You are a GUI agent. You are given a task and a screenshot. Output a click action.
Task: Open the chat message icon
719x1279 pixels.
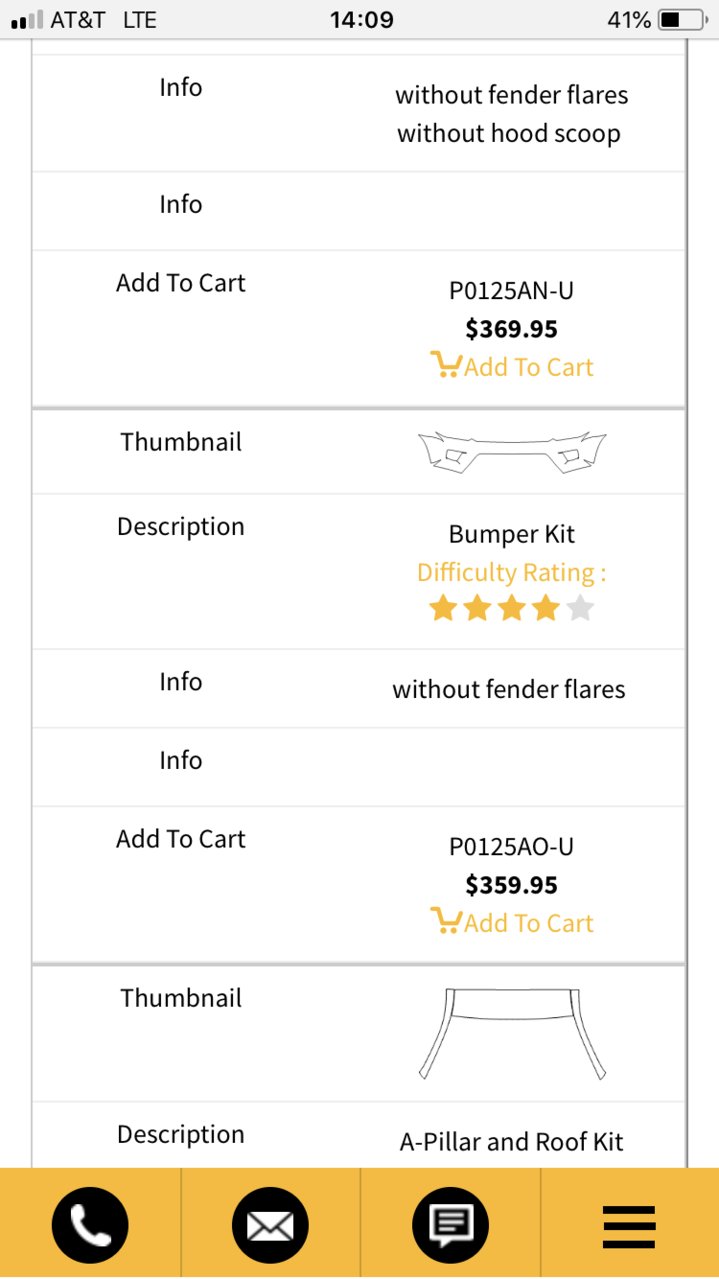[x=450, y=1225]
